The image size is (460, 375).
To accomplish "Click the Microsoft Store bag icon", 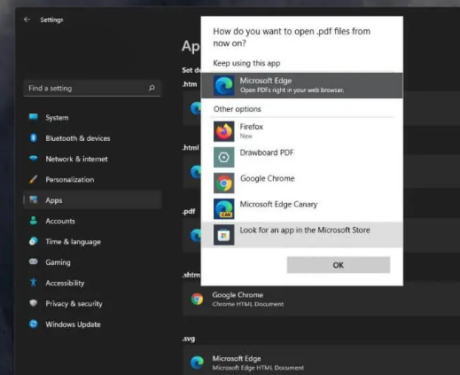I will pyautogui.click(x=224, y=235).
